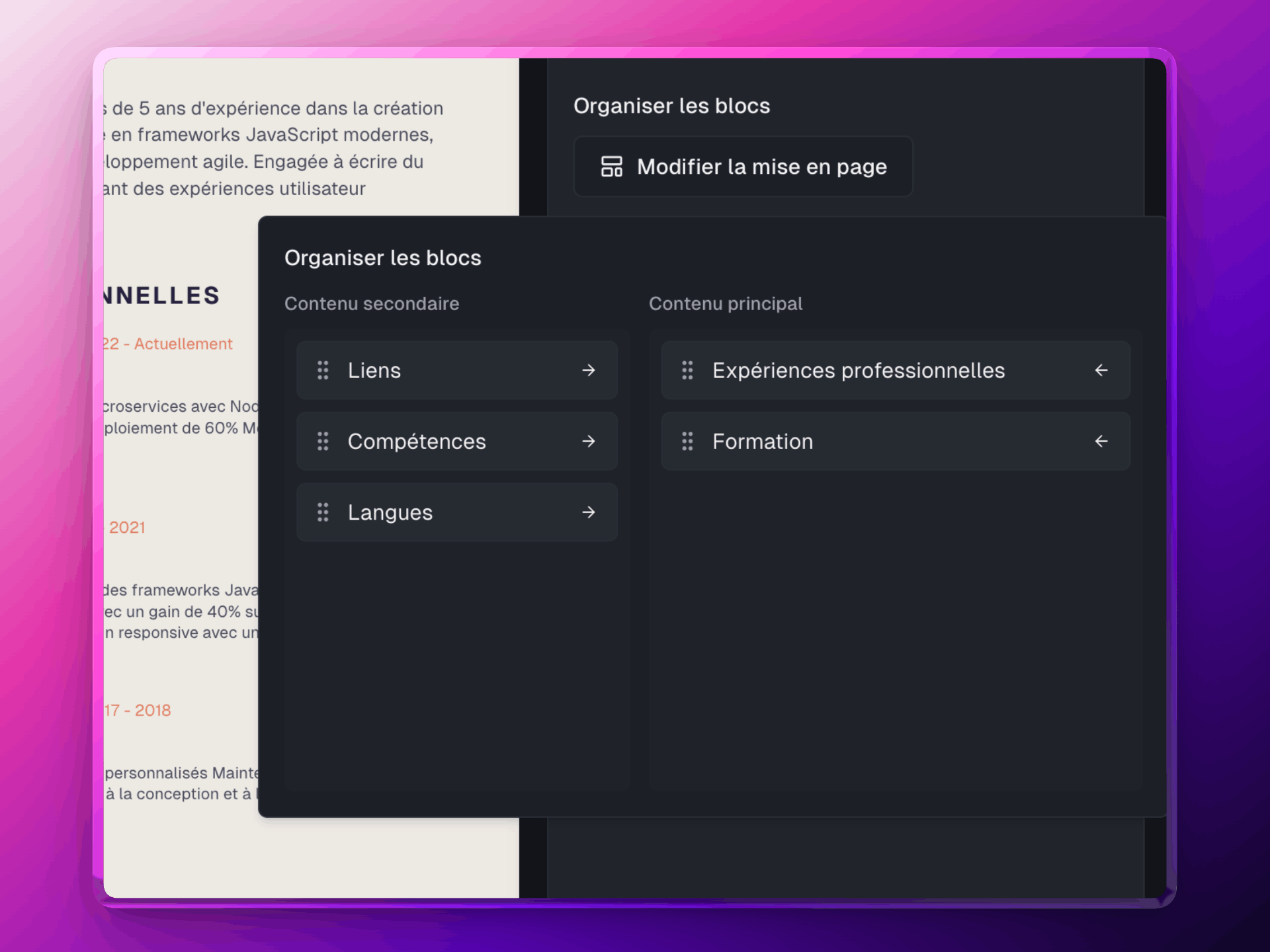This screenshot has height=952, width=1270.
Task: Select the Langues block label
Action: point(390,512)
